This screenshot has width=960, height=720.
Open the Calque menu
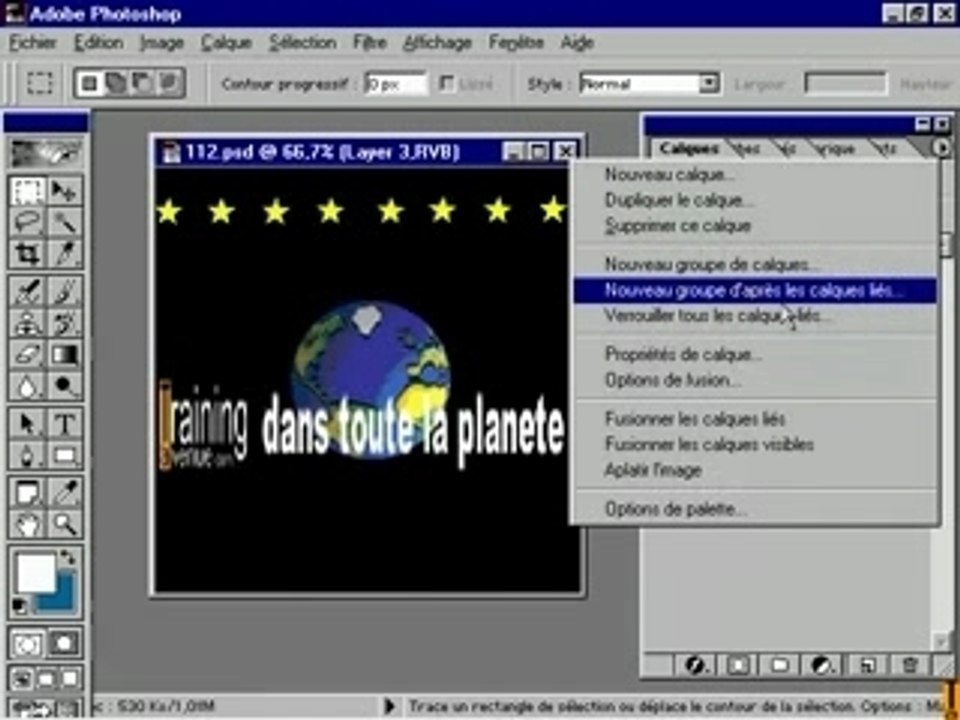(227, 42)
